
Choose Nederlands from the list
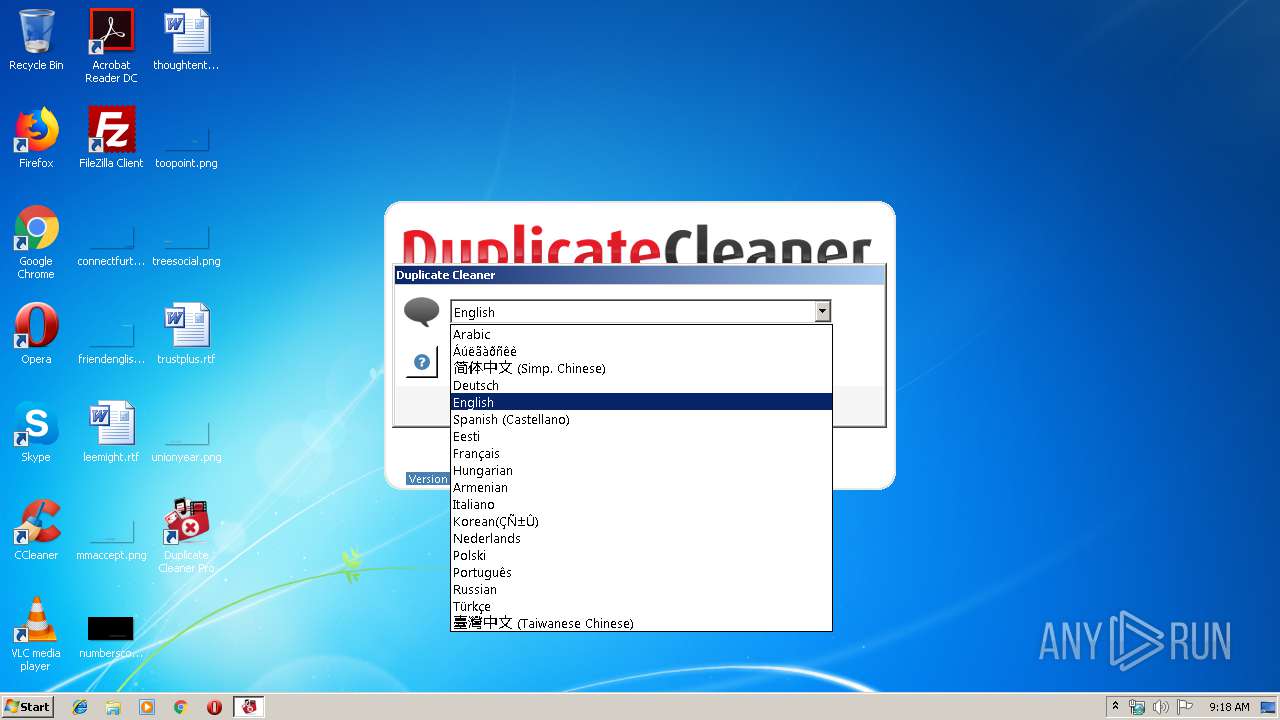(x=641, y=538)
